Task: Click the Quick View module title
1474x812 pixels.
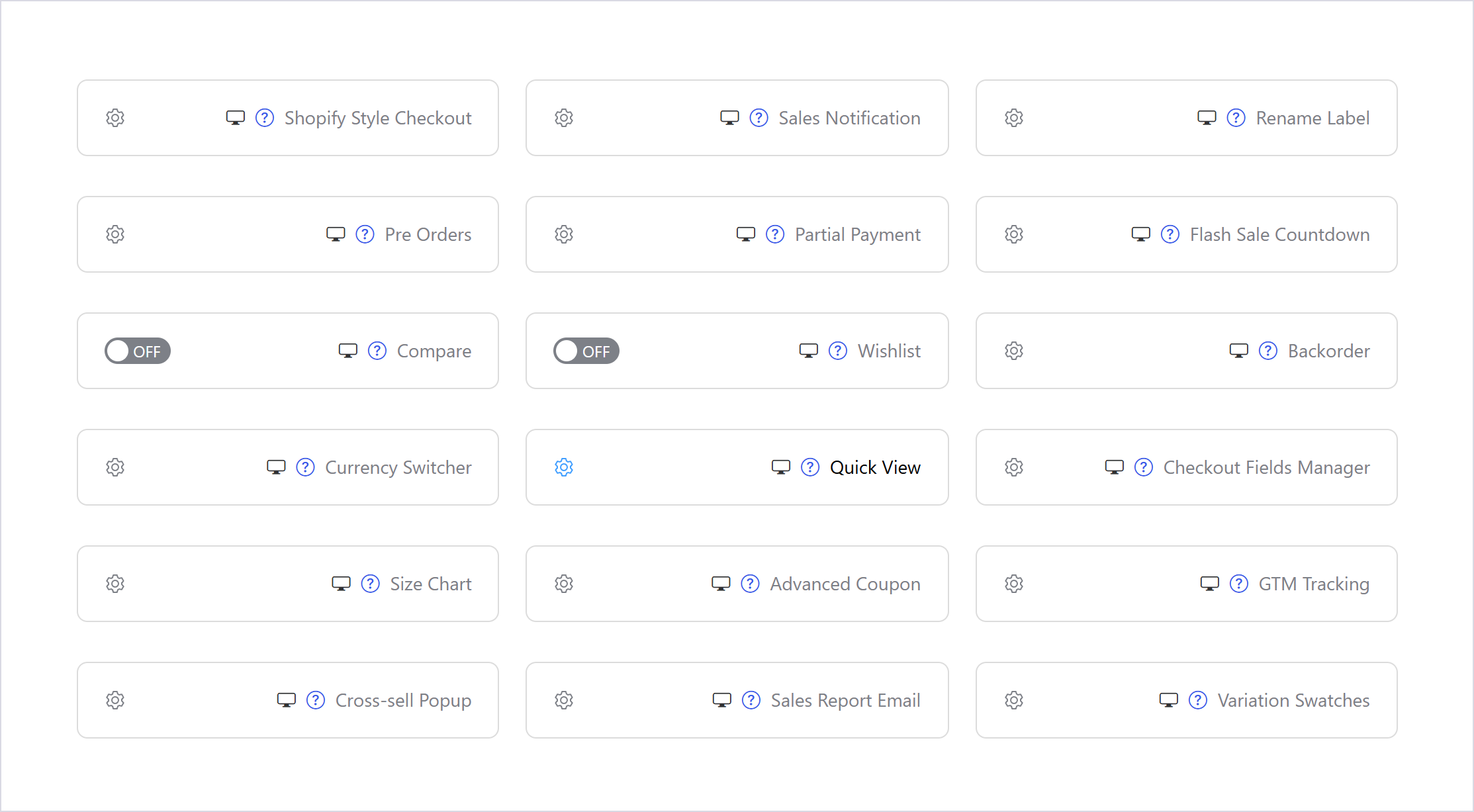Action: click(875, 467)
